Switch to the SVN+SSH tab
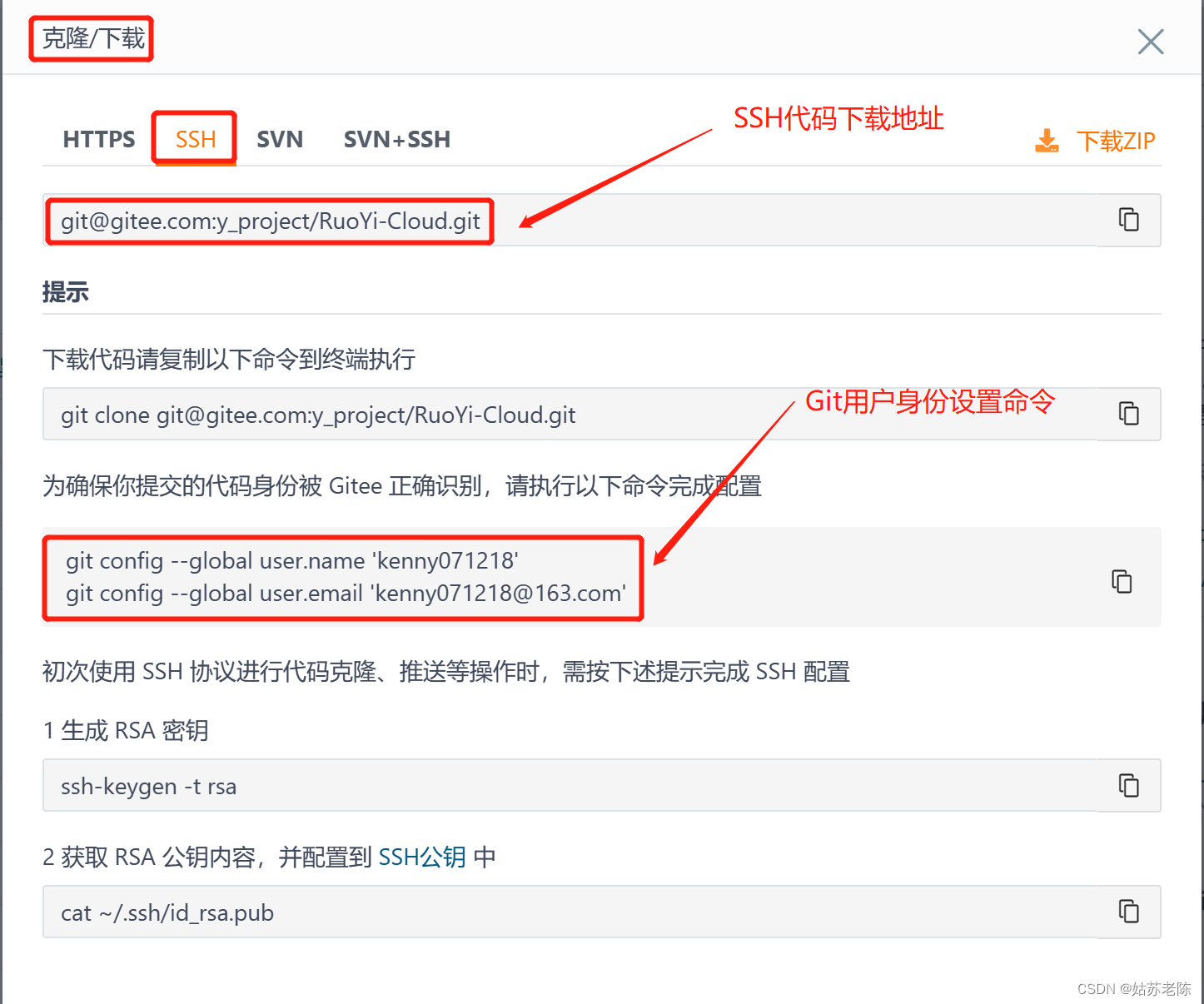1204x1004 pixels. [x=397, y=139]
